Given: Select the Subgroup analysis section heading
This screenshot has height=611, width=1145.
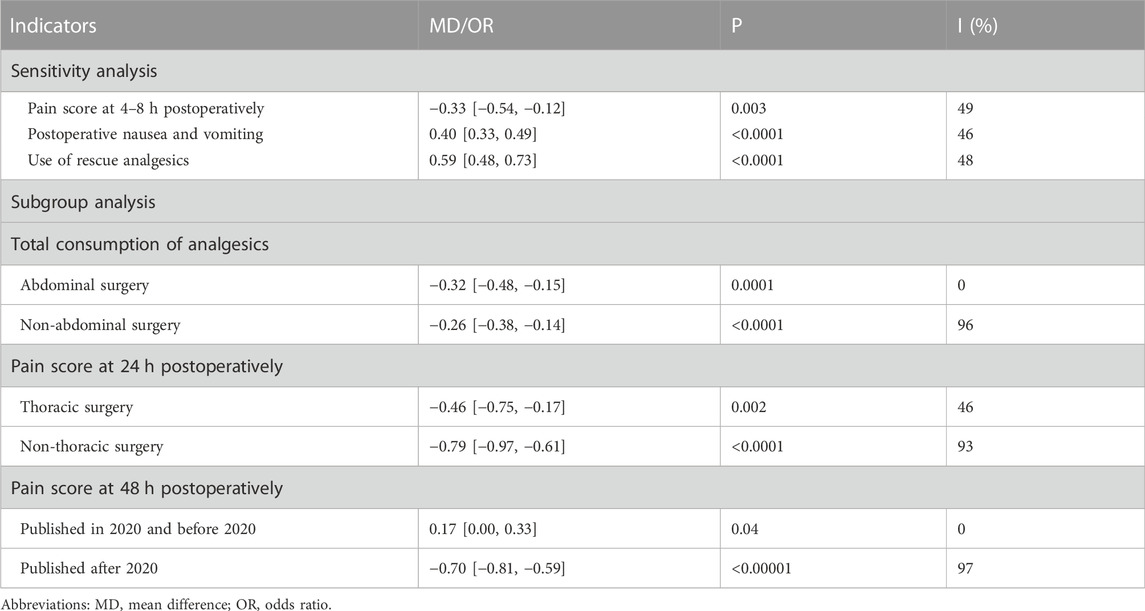Looking at the screenshot, I should click(83, 202).
